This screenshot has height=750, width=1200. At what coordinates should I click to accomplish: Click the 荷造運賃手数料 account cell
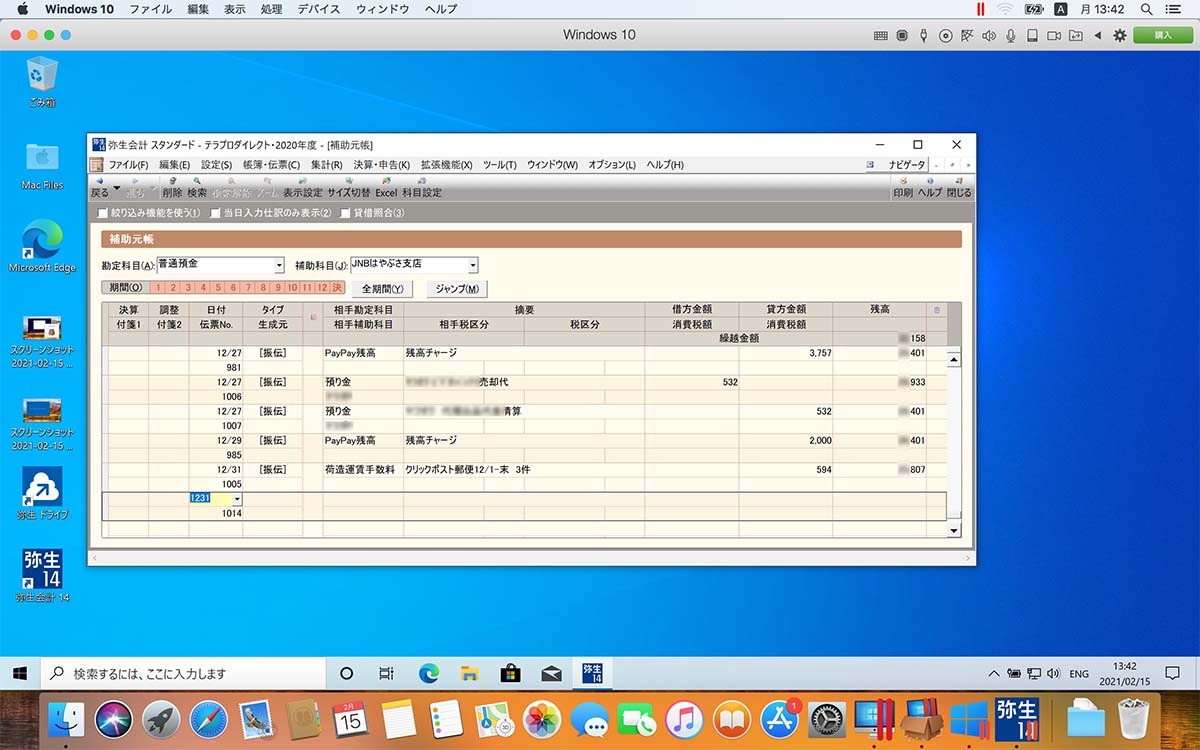[363, 469]
